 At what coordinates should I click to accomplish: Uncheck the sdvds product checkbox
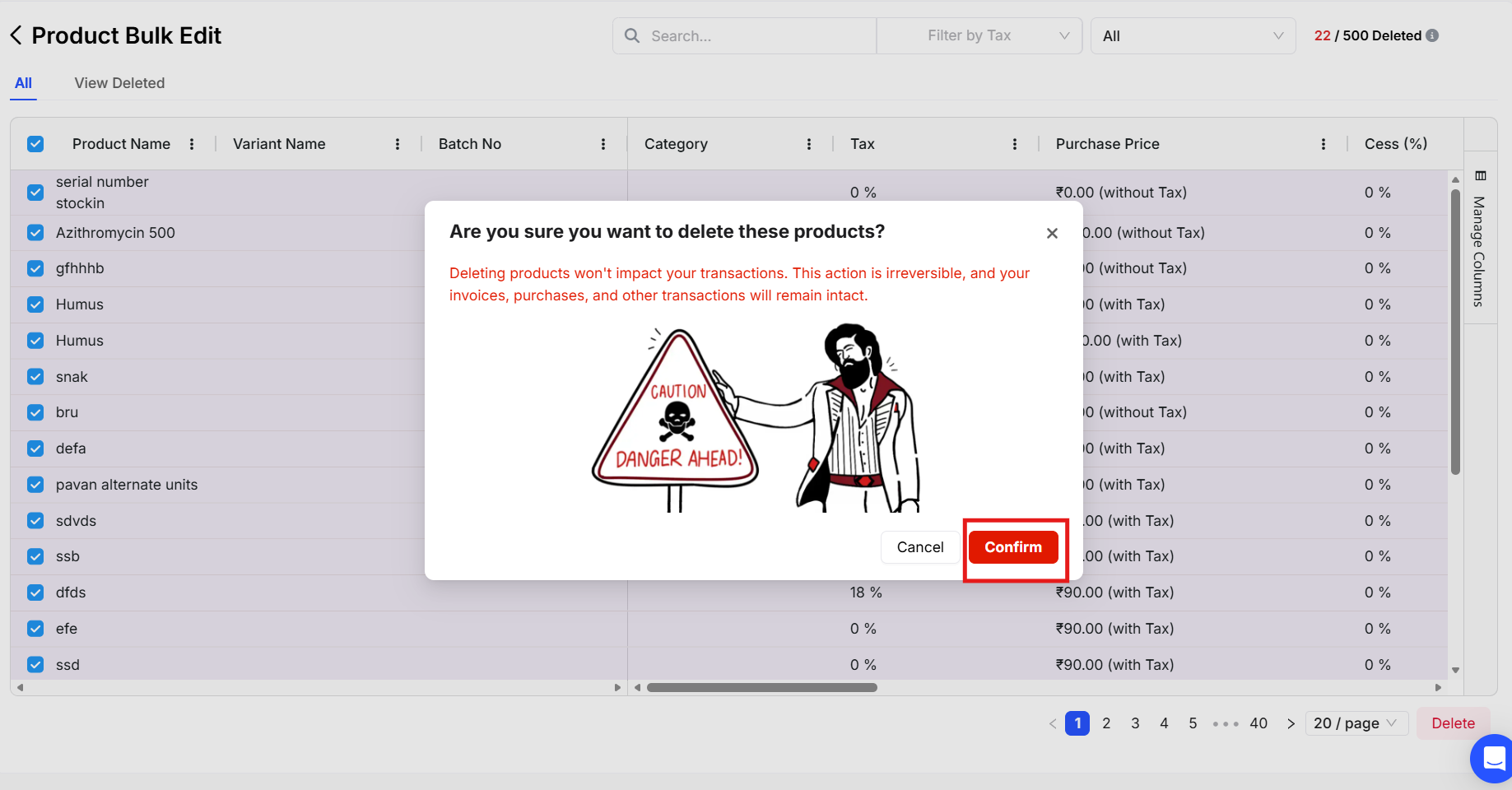[x=35, y=521]
